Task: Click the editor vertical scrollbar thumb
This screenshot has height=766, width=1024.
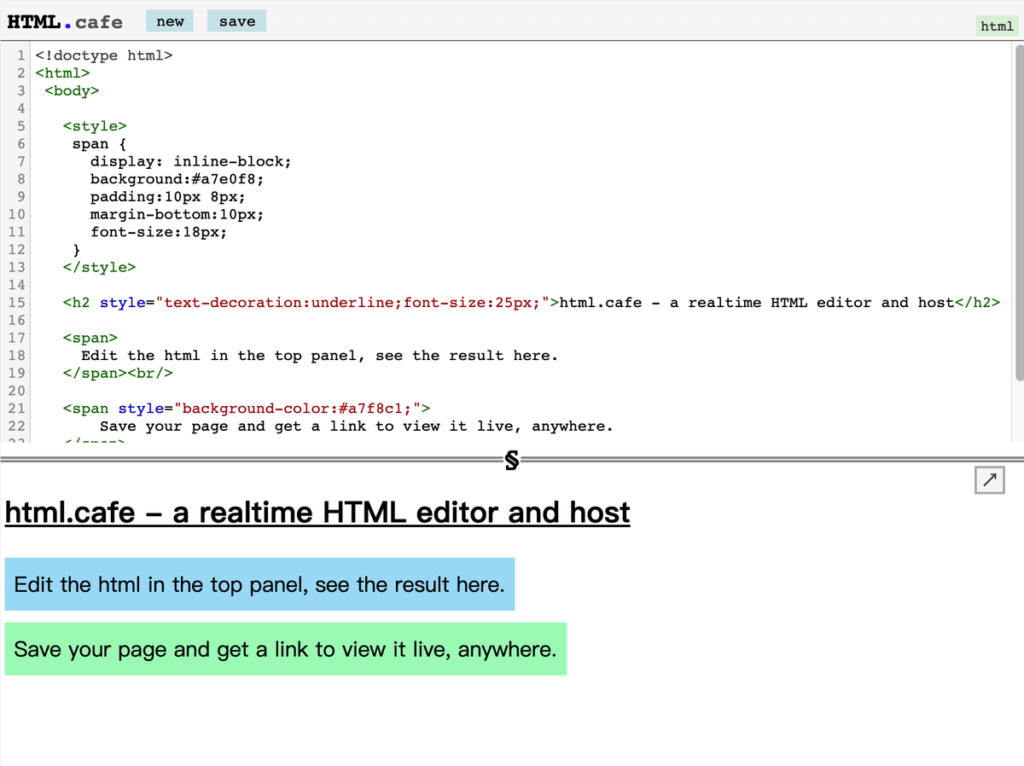Action: pos(1019,212)
